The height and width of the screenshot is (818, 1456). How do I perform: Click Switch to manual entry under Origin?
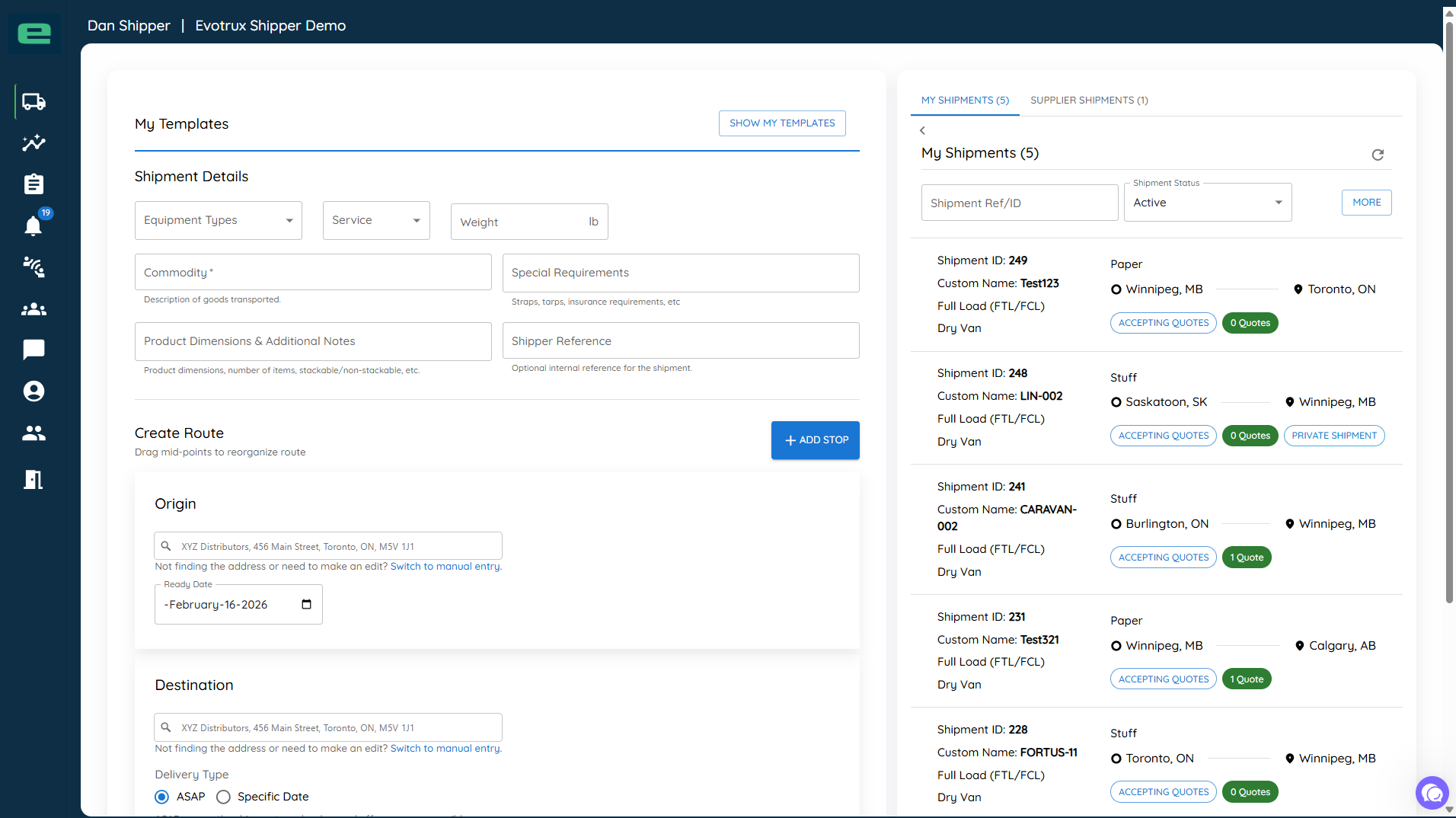click(445, 567)
